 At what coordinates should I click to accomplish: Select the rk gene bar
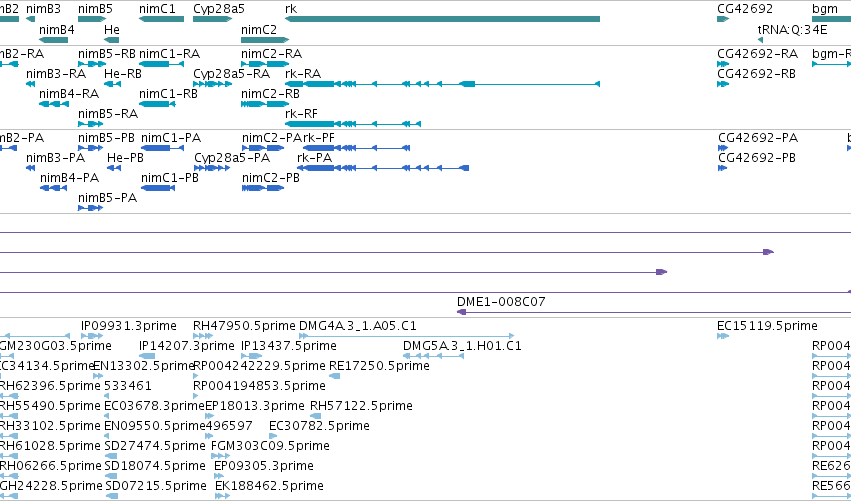[442, 19]
